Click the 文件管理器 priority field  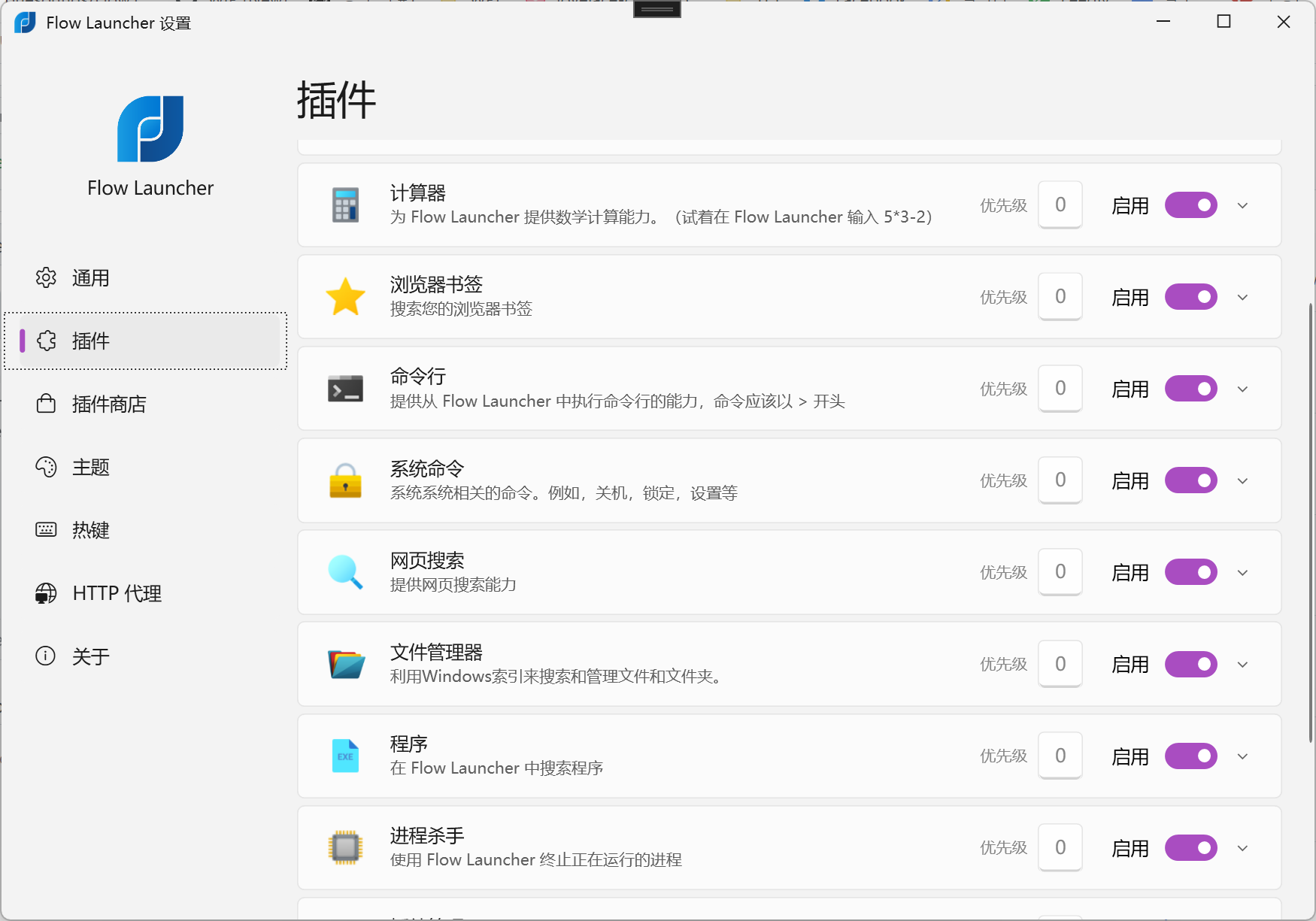pos(1060,663)
